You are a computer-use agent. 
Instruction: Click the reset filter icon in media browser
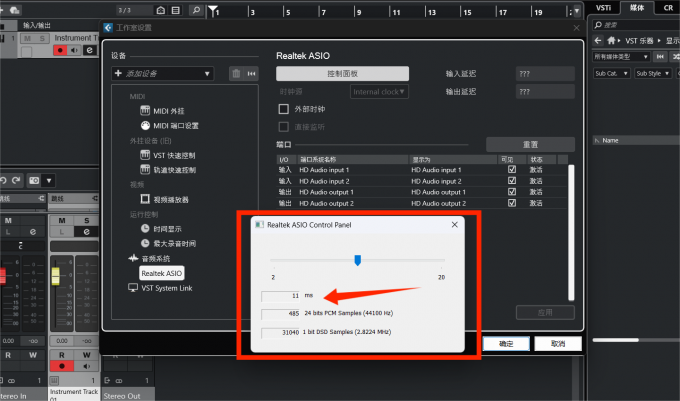click(660, 57)
